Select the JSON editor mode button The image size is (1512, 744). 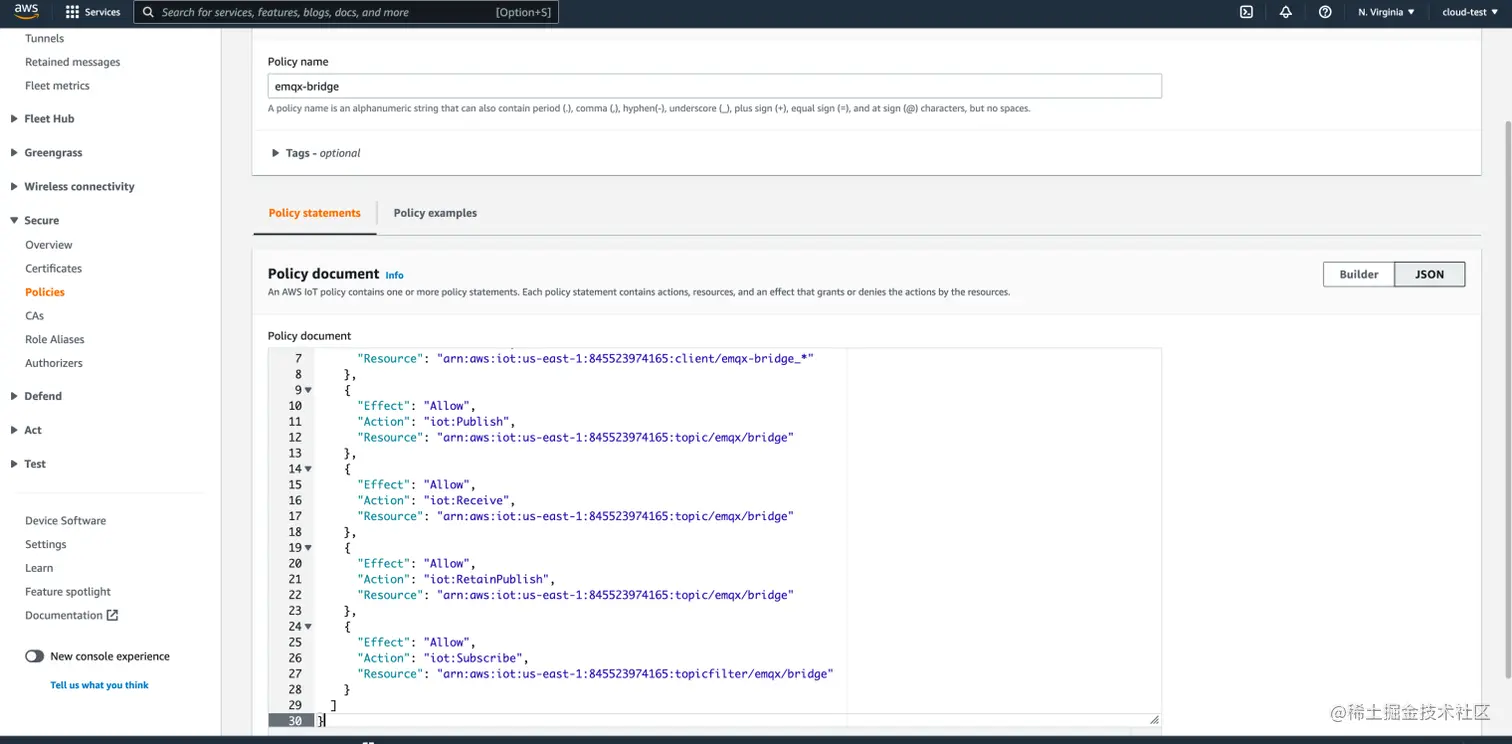click(x=1430, y=274)
